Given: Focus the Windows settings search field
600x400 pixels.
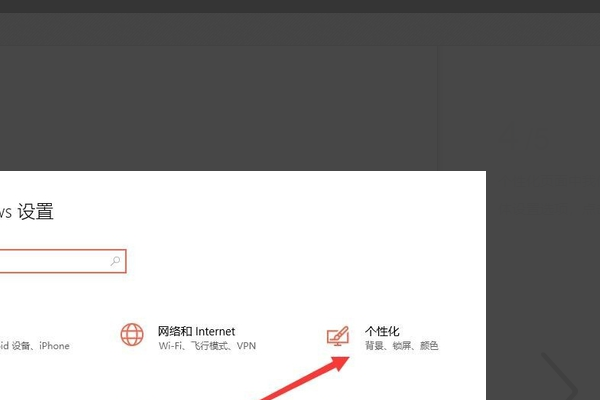Looking at the screenshot, I should [63, 261].
